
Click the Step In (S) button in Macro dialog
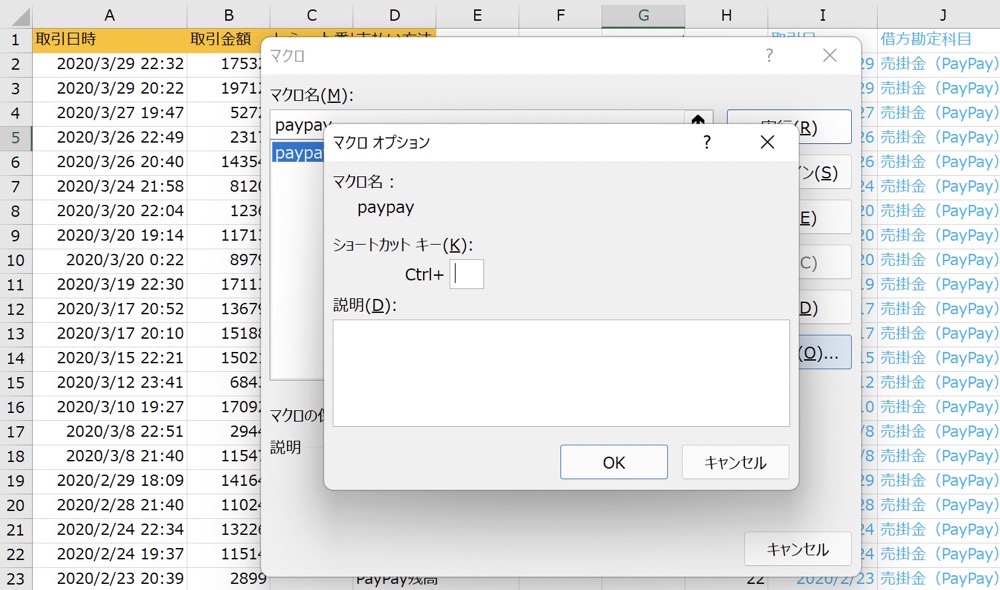(x=824, y=172)
